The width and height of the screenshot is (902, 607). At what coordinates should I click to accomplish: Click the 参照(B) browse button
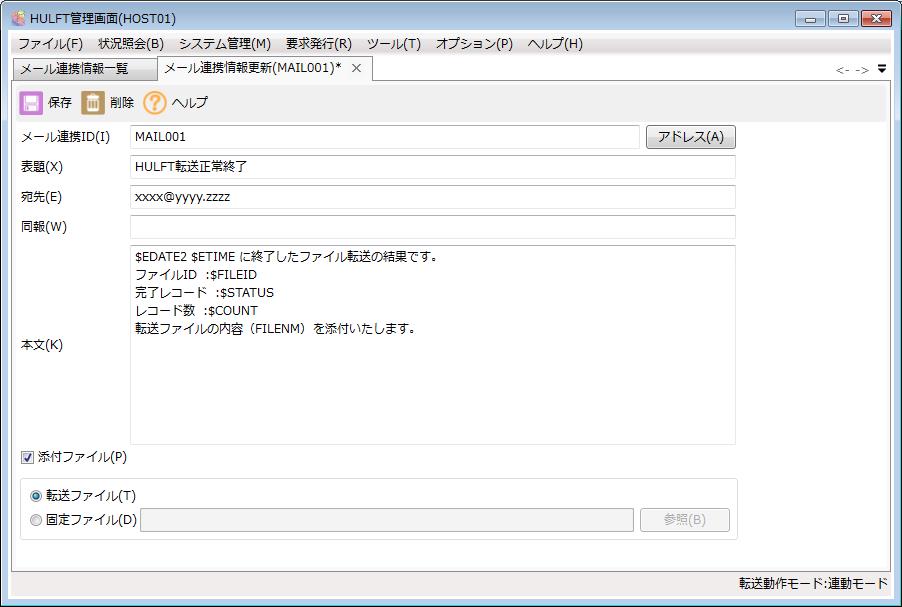685,520
